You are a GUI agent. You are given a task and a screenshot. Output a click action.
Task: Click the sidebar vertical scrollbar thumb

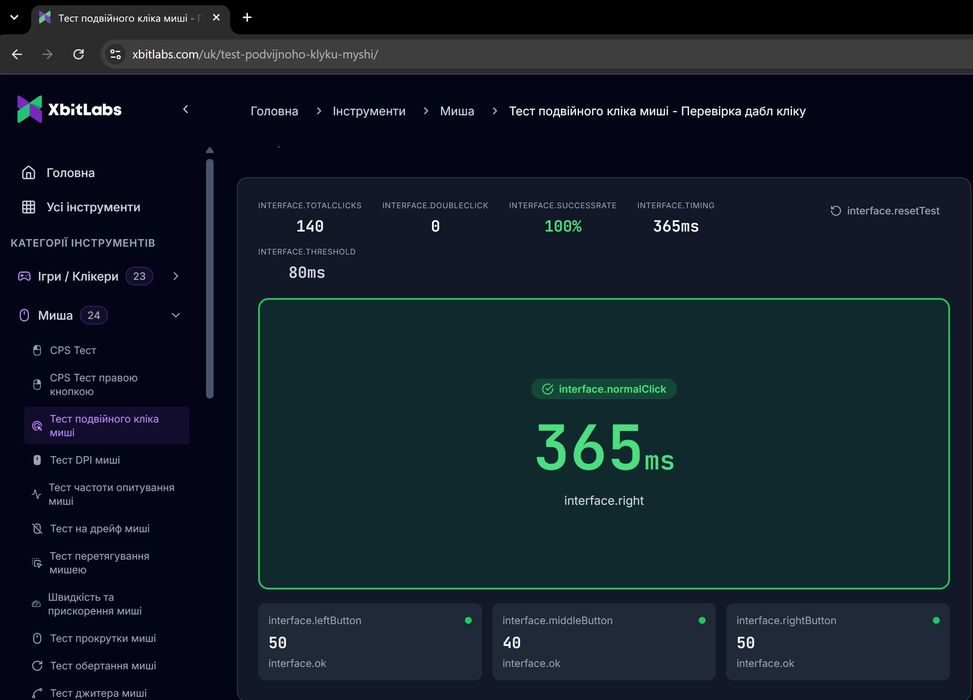tap(210, 279)
